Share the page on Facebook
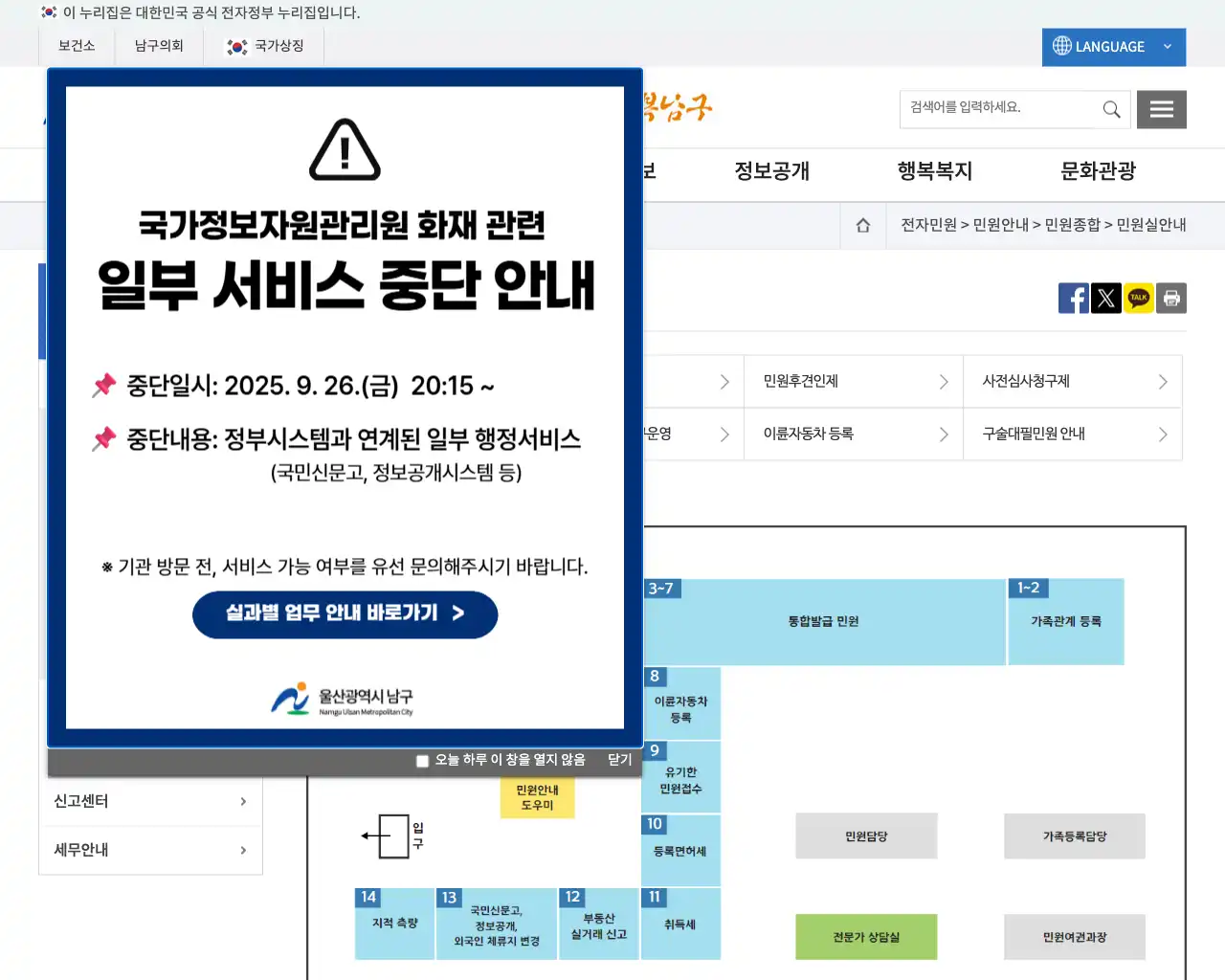 [x=1074, y=298]
